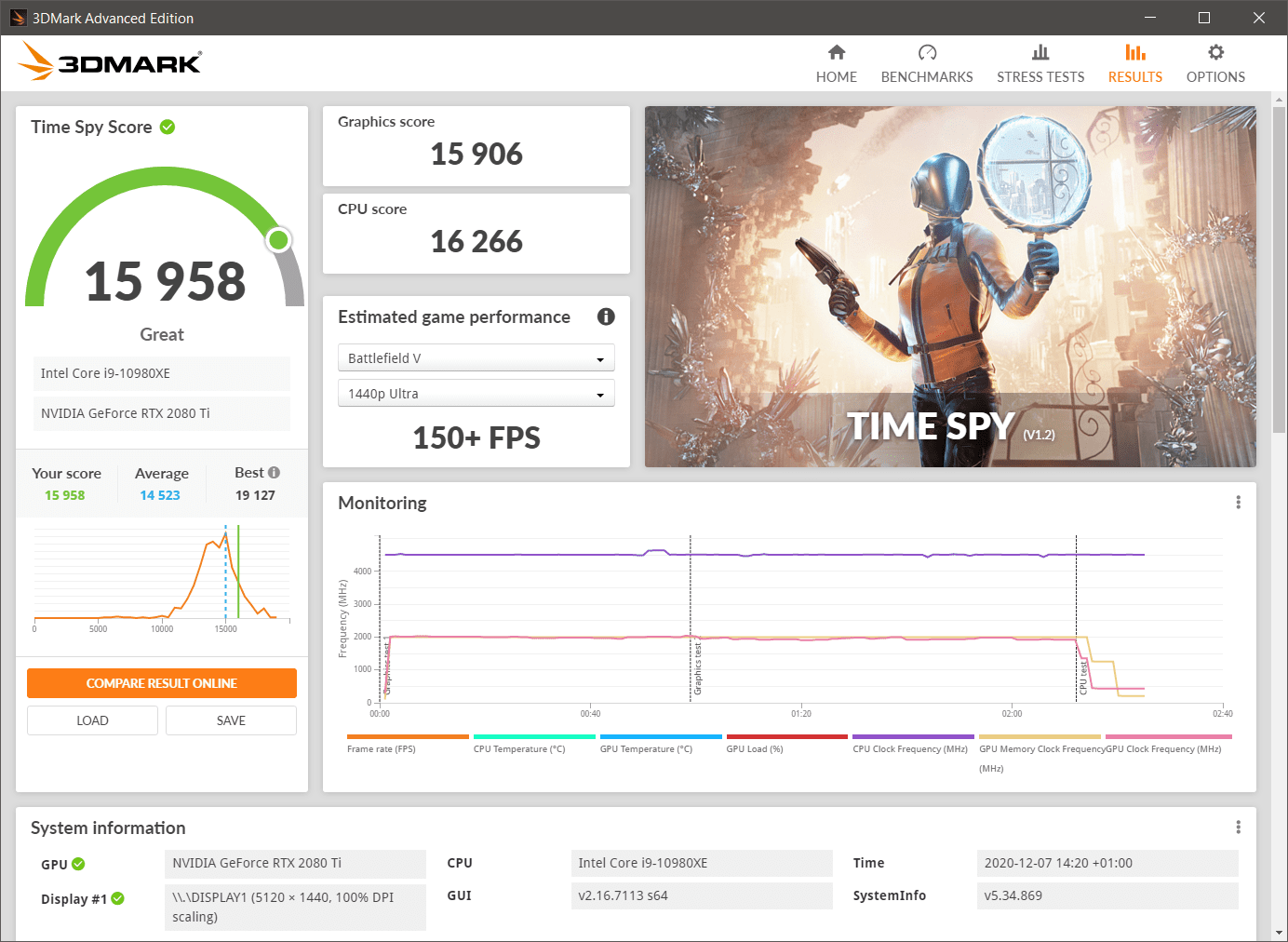The width and height of the screenshot is (1288, 942).
Task: Click COMPARE RESULT ONLINE button
Action: (x=162, y=683)
